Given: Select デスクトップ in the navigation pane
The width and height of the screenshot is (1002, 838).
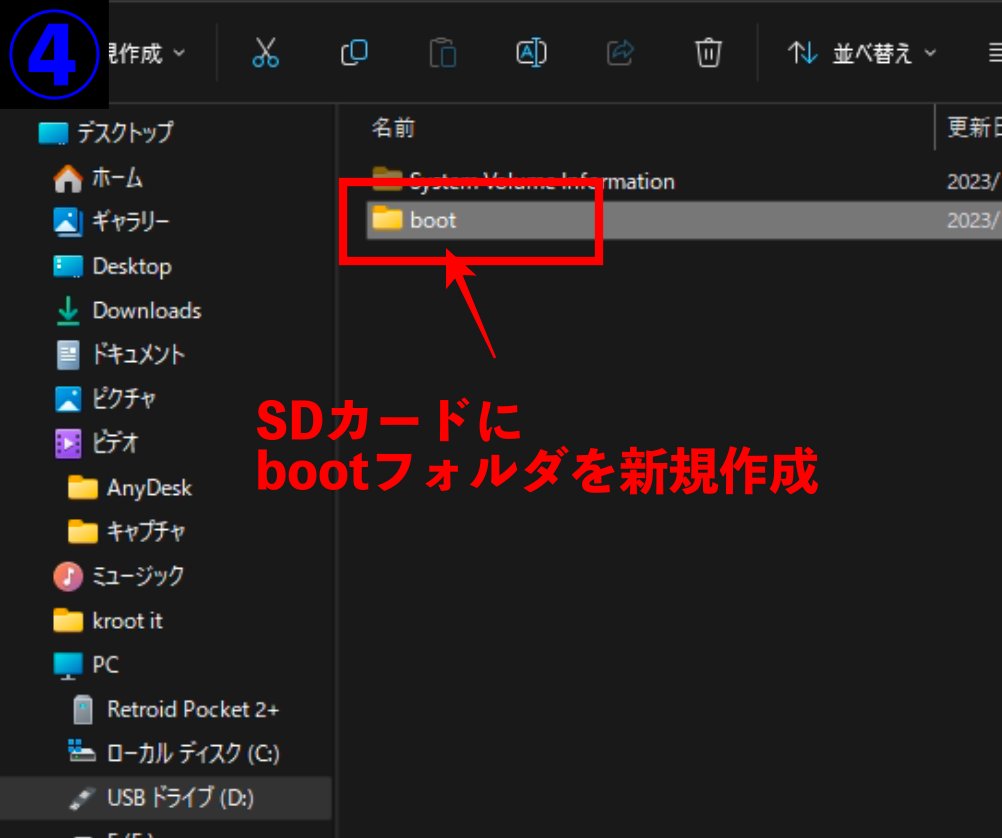Looking at the screenshot, I should coord(105,133).
